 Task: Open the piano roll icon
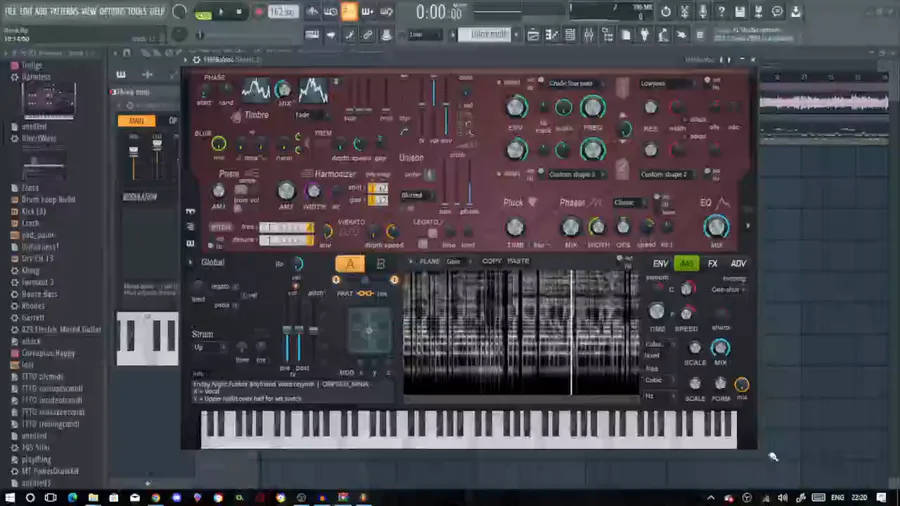pyautogui.click(x=552, y=35)
